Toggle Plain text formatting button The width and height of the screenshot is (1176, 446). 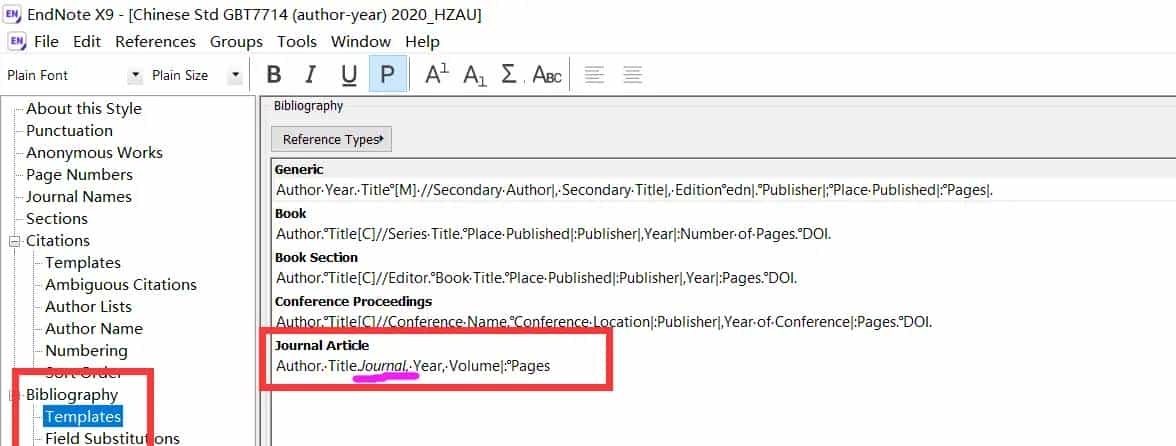click(x=388, y=74)
